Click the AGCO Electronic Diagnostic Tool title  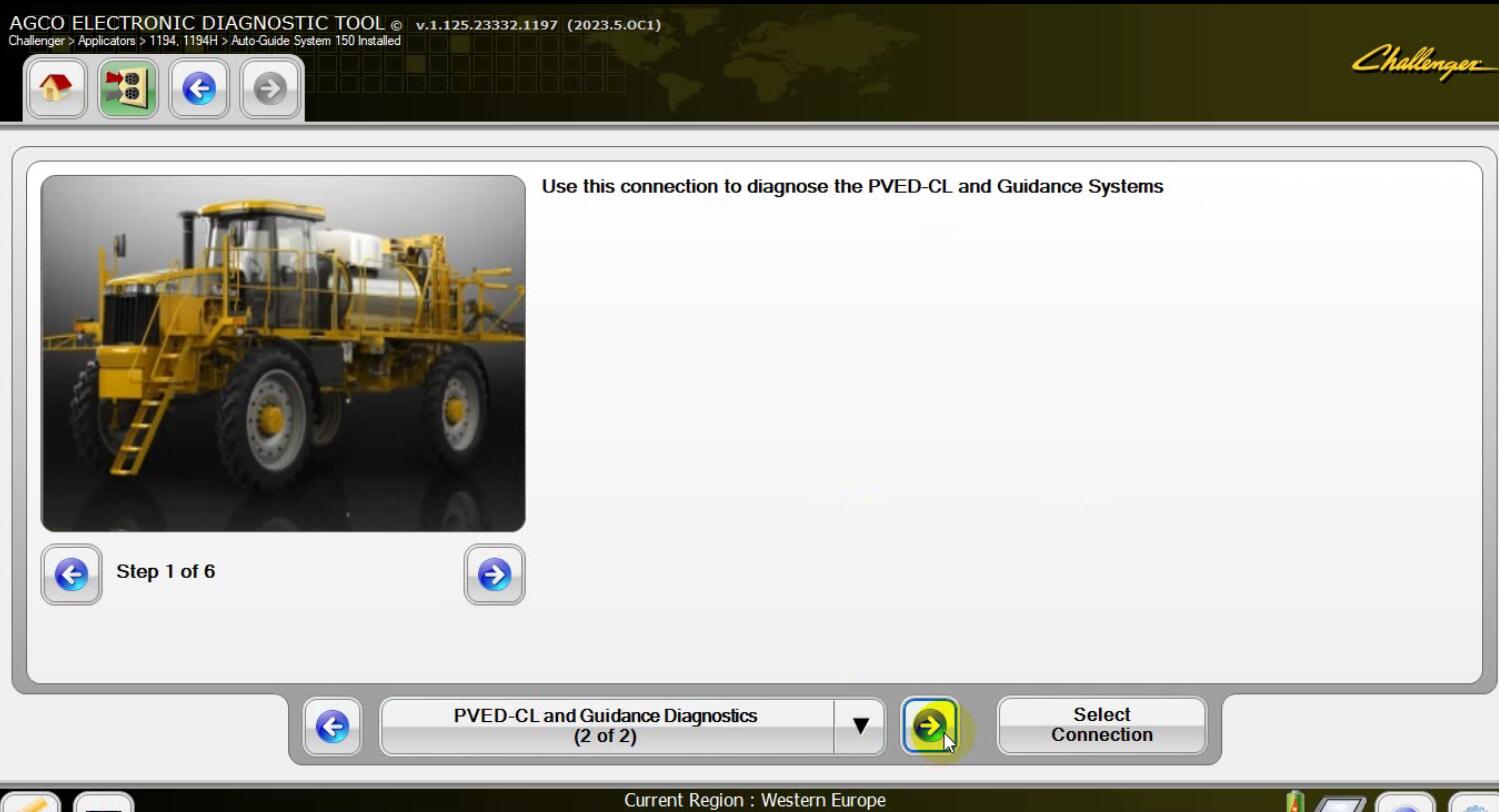coord(197,23)
